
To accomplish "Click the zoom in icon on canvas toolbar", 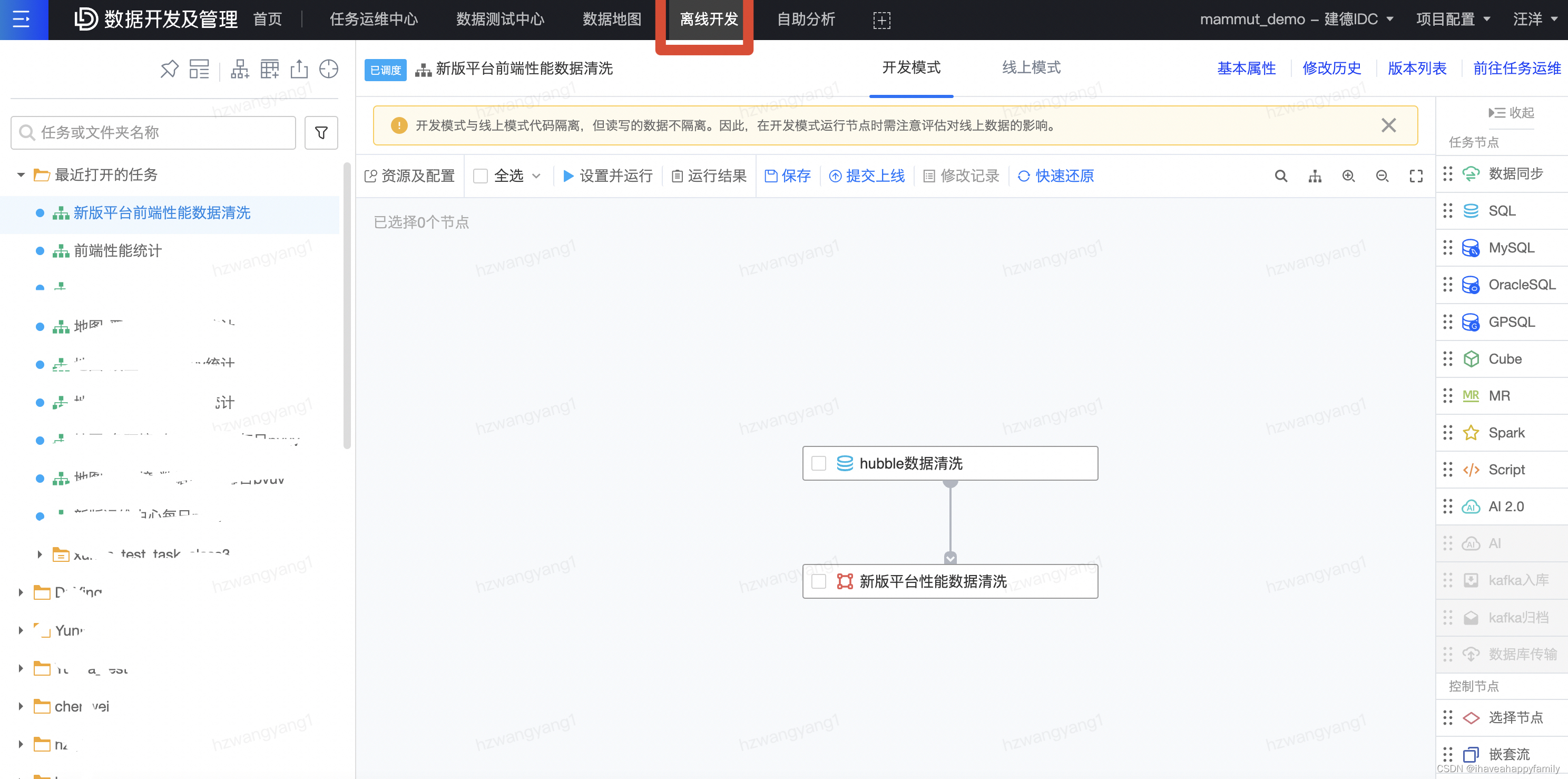I will (x=1348, y=176).
